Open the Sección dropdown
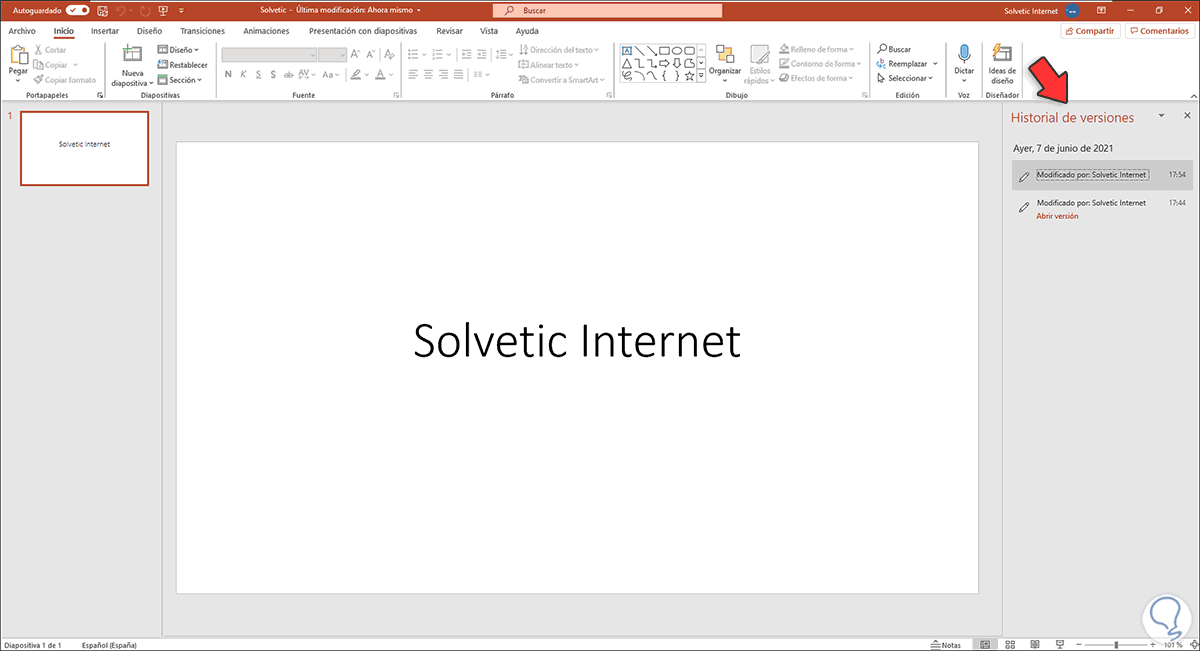 tap(180, 79)
